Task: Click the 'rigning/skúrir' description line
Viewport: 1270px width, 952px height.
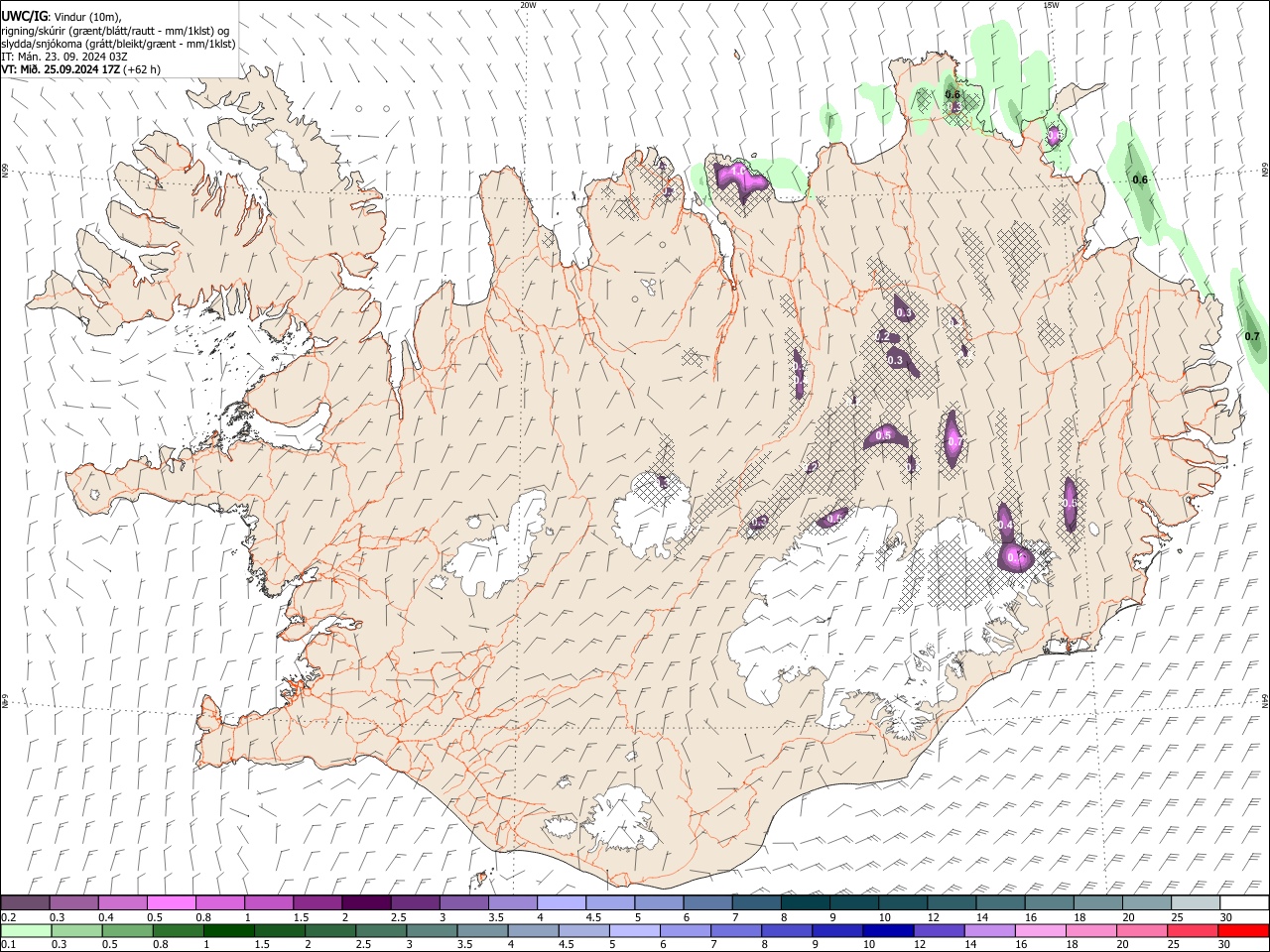Action: [x=115, y=31]
